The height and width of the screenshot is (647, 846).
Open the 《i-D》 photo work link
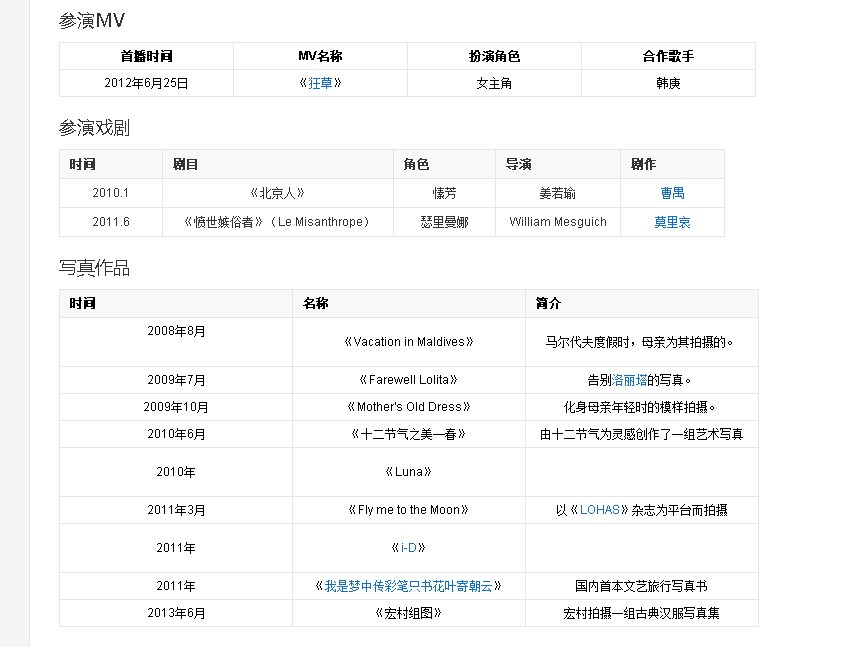point(406,547)
